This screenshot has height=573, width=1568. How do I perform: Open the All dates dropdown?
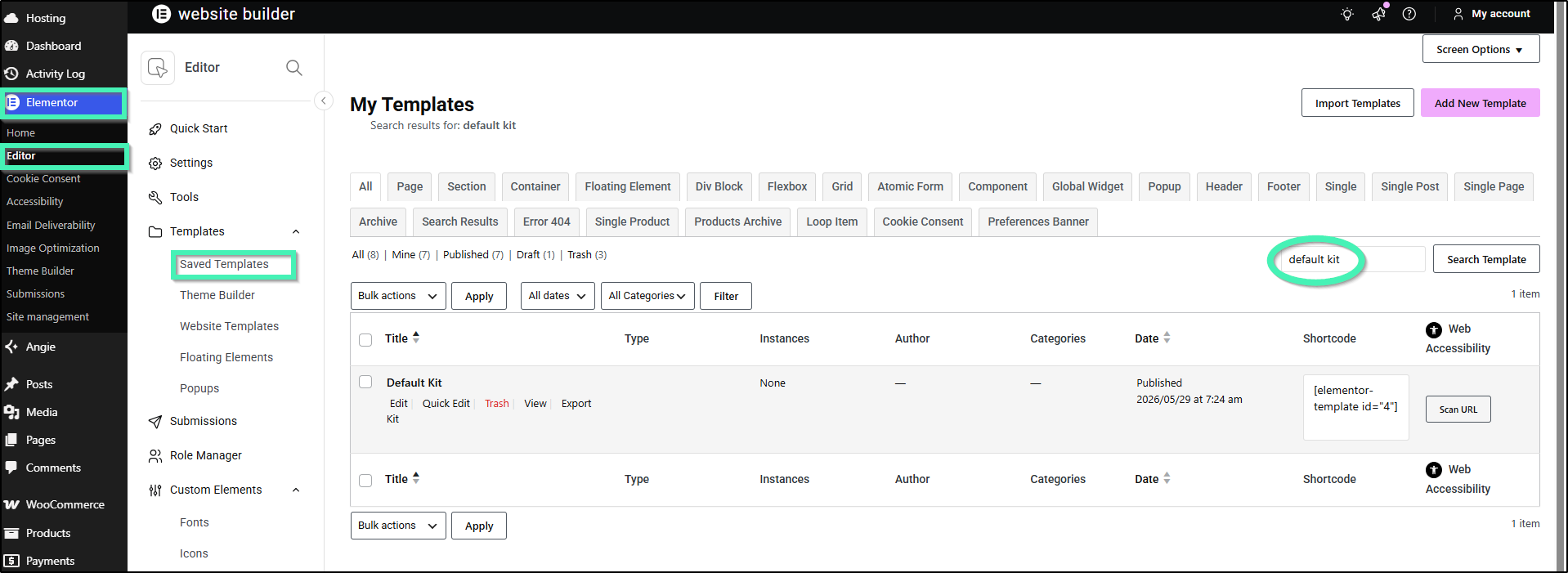(x=558, y=296)
